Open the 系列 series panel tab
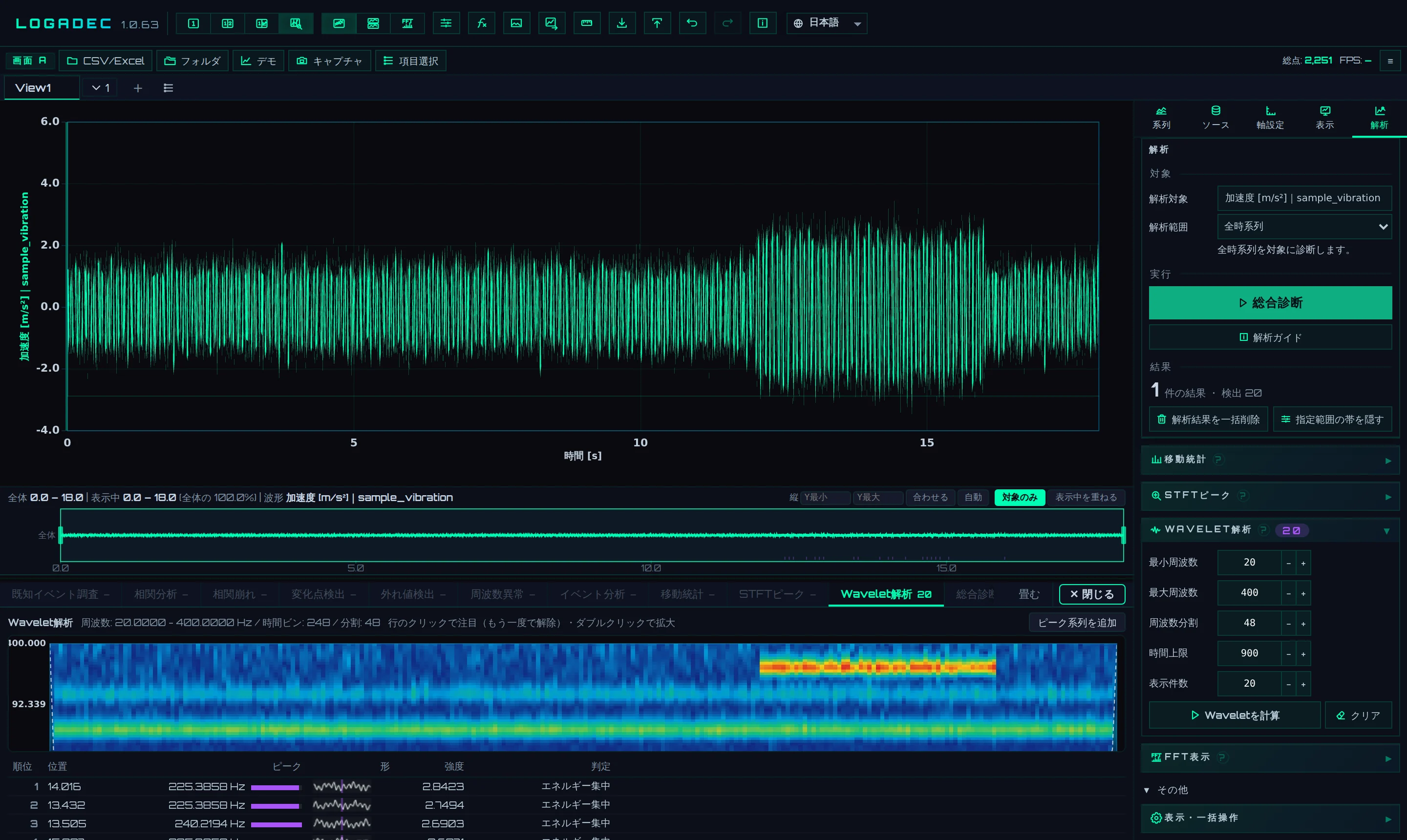Image resolution: width=1407 pixels, height=840 pixels. point(1161,118)
